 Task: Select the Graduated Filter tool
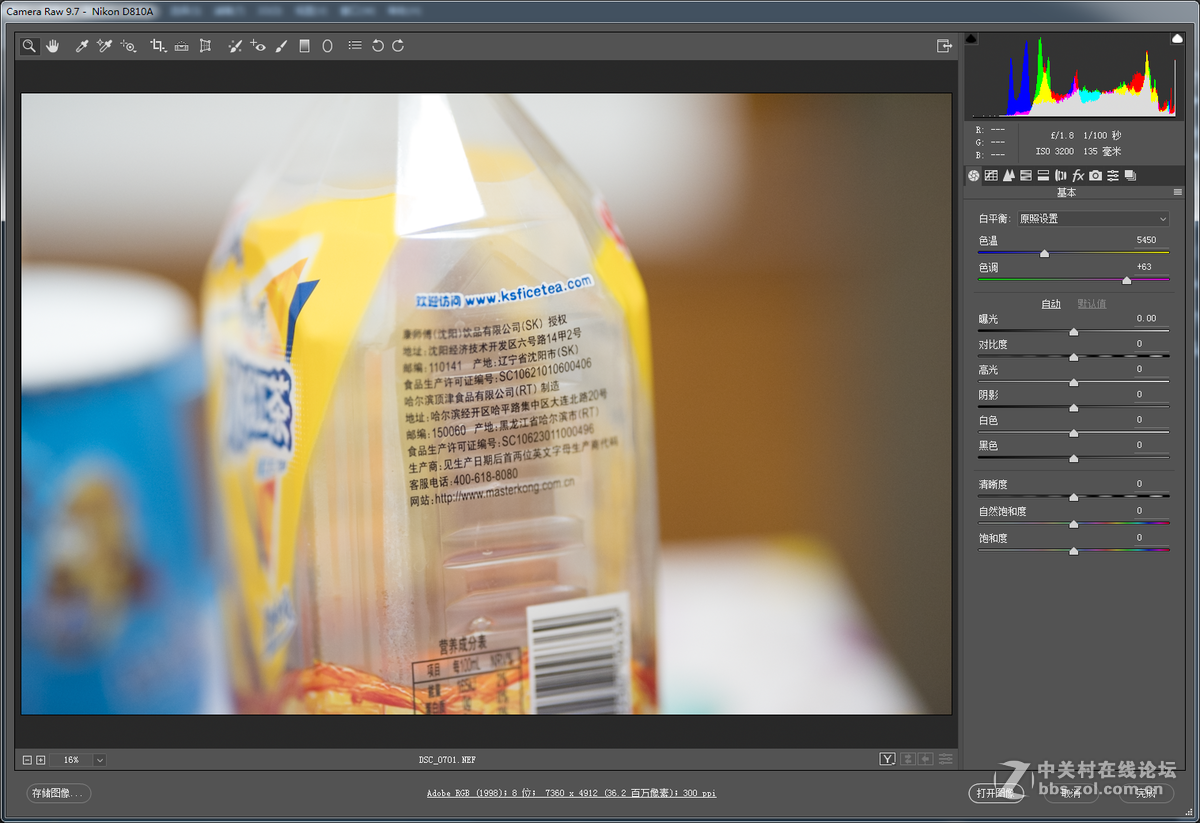tap(305, 46)
